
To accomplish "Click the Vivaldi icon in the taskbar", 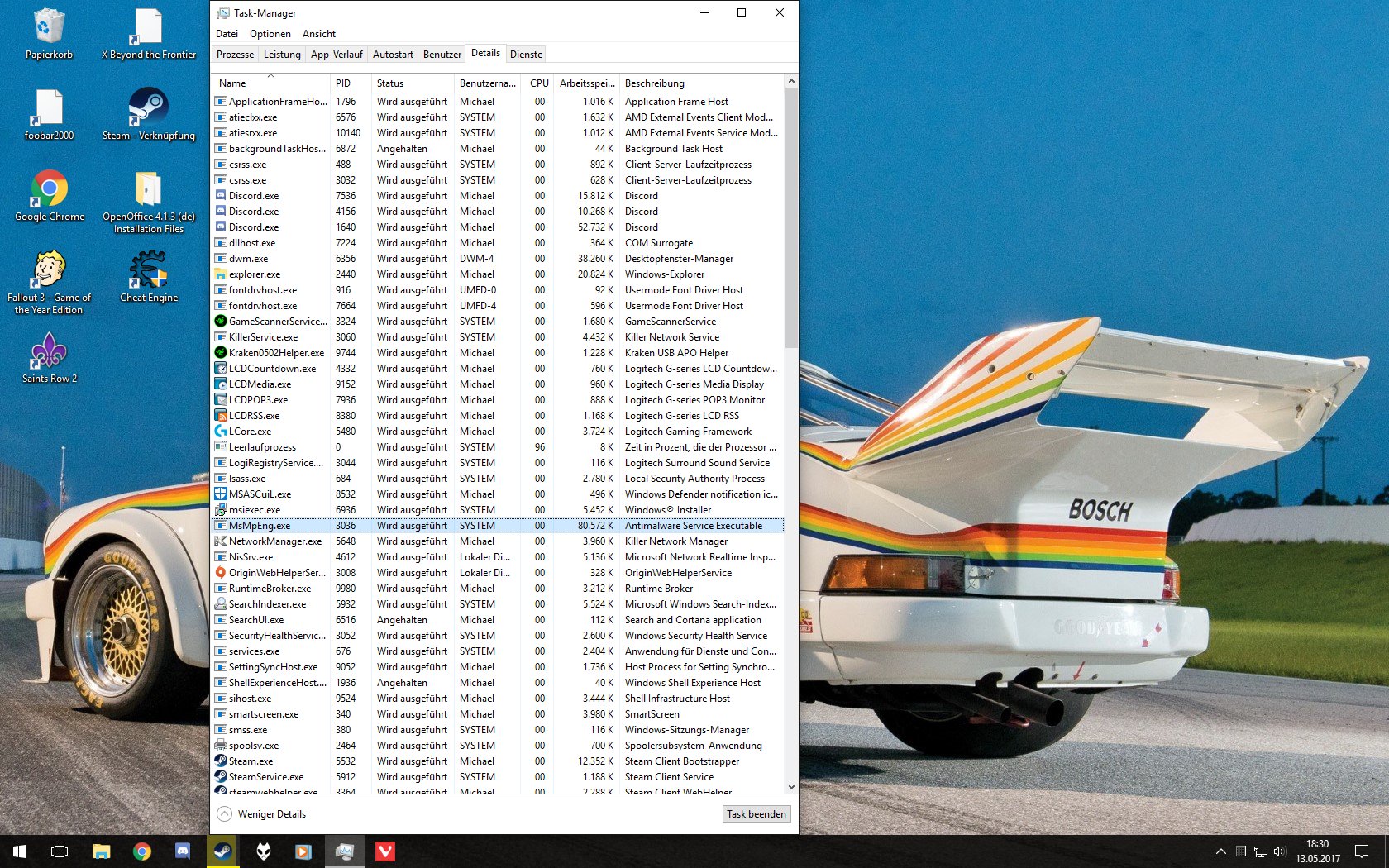I will pos(384,851).
